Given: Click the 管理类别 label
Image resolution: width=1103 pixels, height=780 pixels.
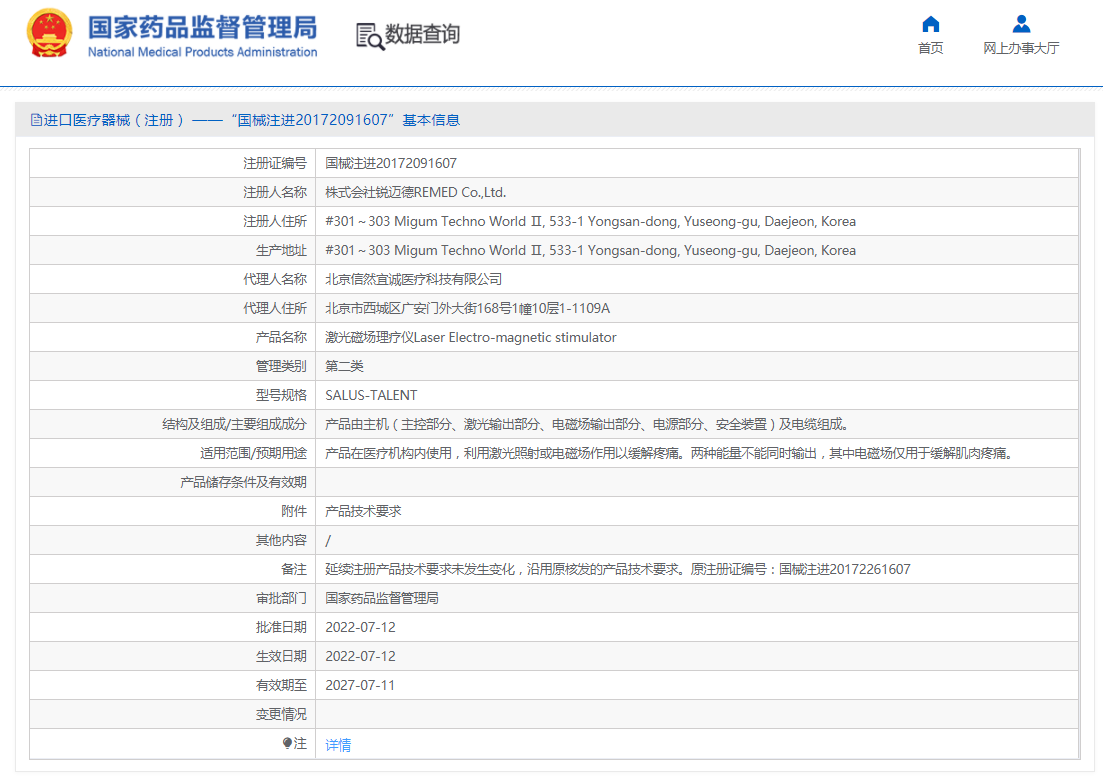Looking at the screenshot, I should pyautogui.click(x=281, y=366).
